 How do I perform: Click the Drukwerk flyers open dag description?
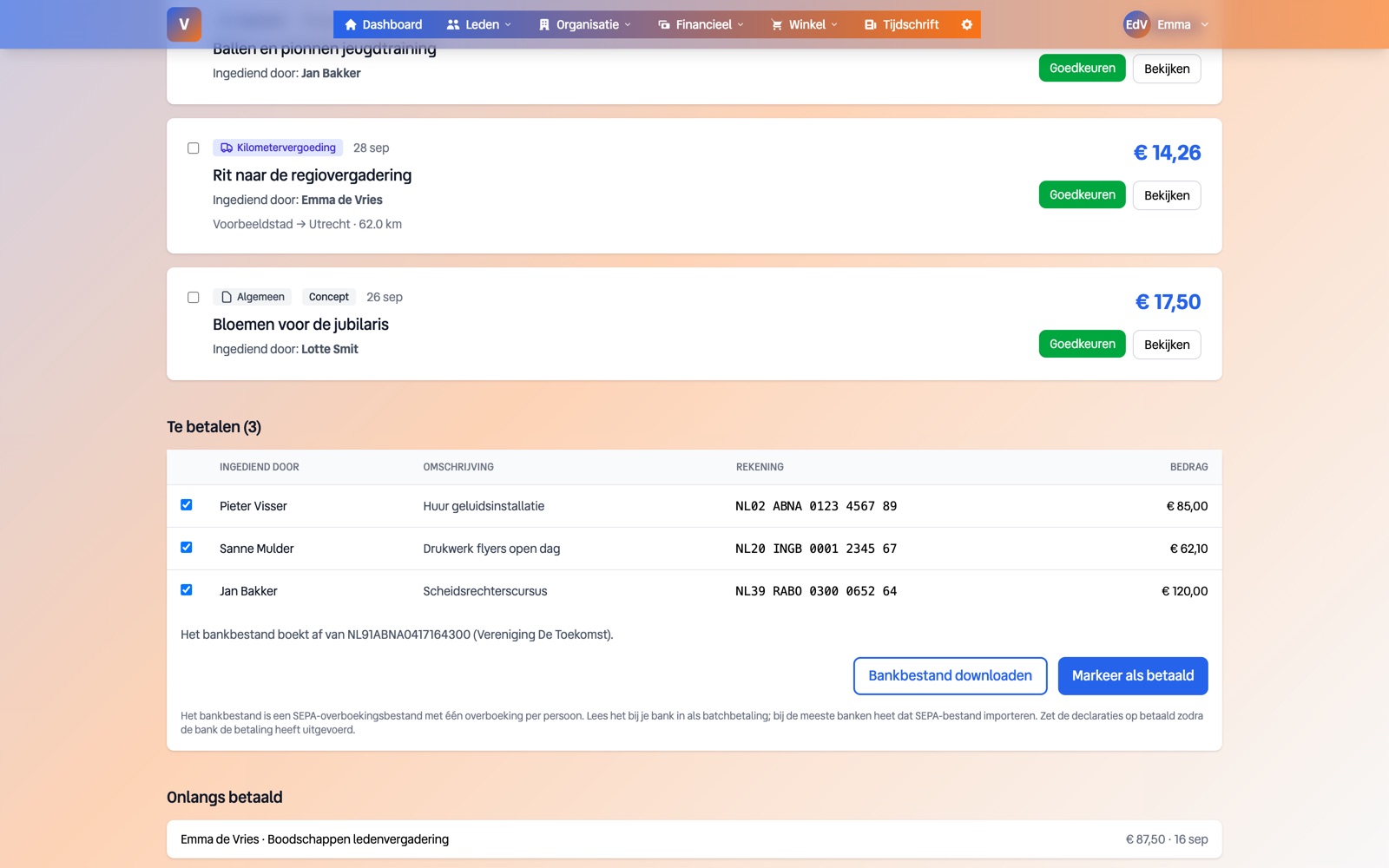pos(491,549)
